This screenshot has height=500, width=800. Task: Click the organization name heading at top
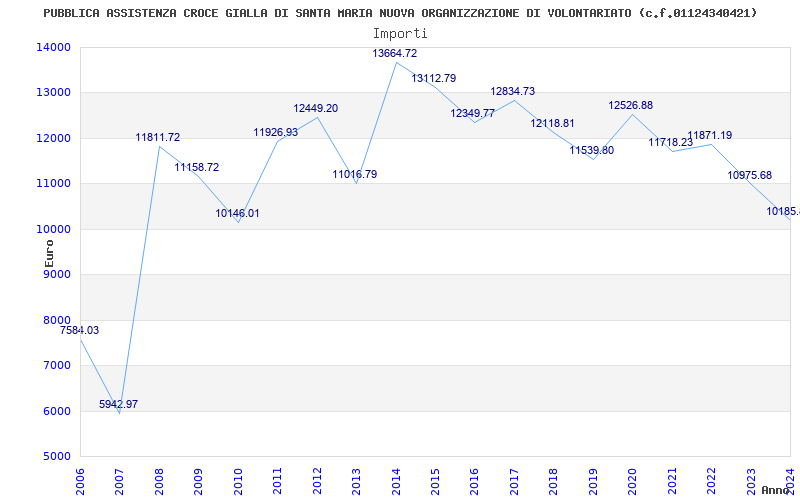400,13
